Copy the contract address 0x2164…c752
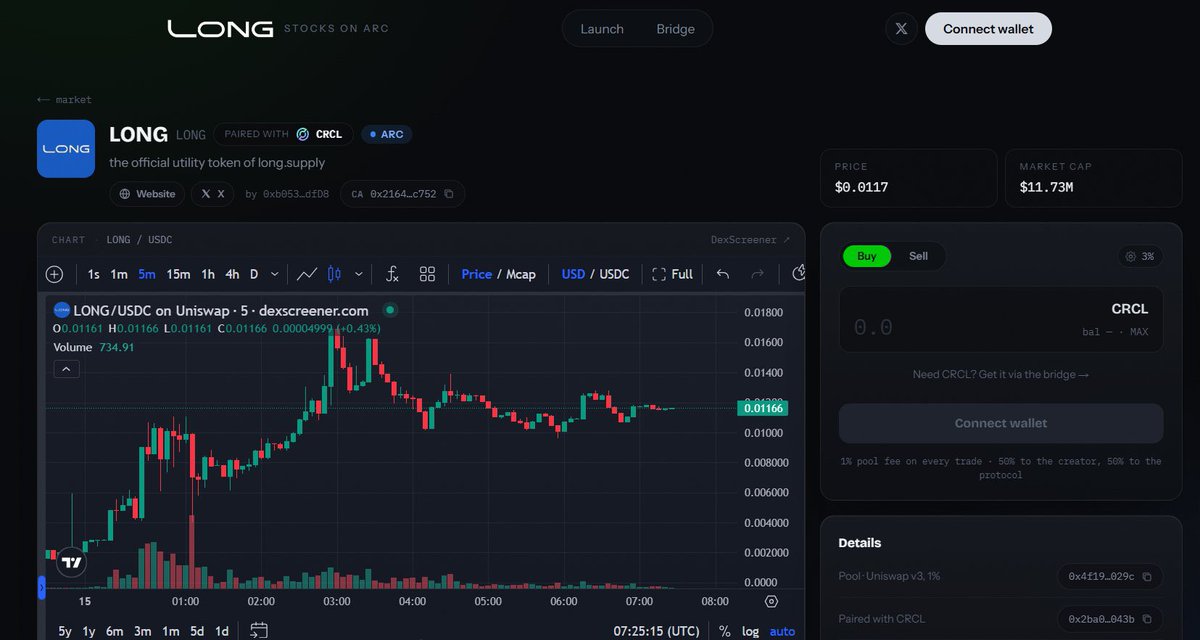This screenshot has height=640, width=1200. [x=449, y=194]
